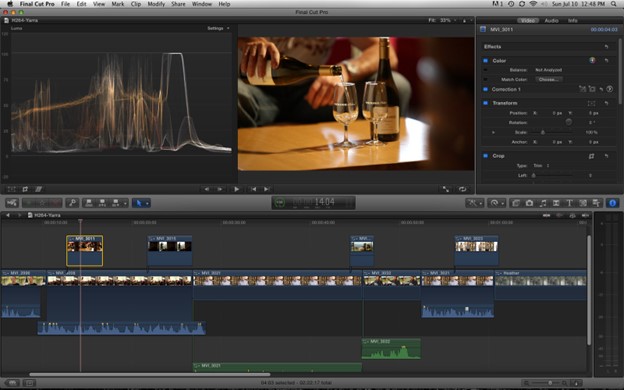The width and height of the screenshot is (624, 390).
Task: Show the titles browser T icon
Action: pos(569,203)
